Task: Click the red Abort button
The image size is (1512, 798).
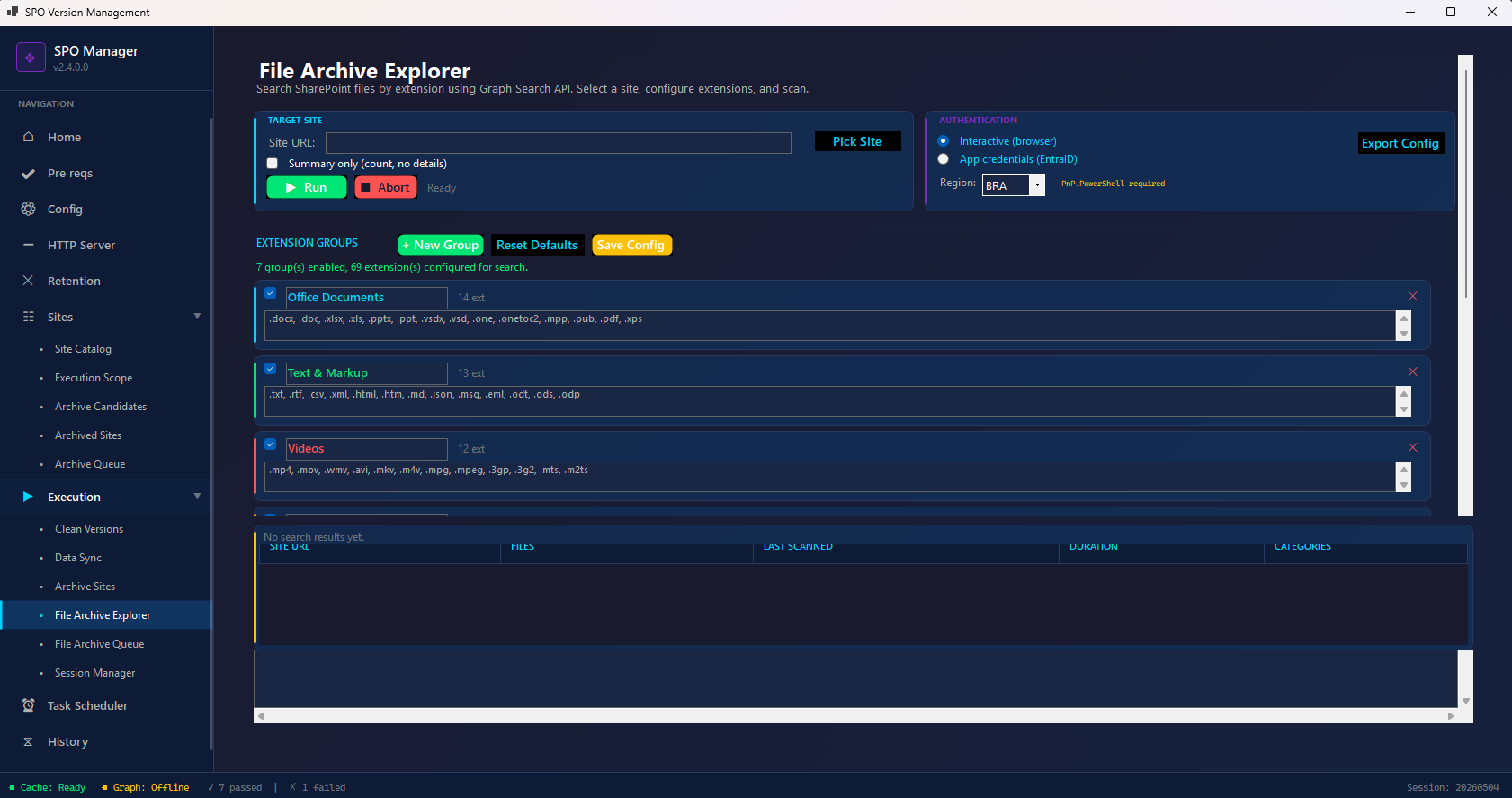Action: [x=386, y=187]
